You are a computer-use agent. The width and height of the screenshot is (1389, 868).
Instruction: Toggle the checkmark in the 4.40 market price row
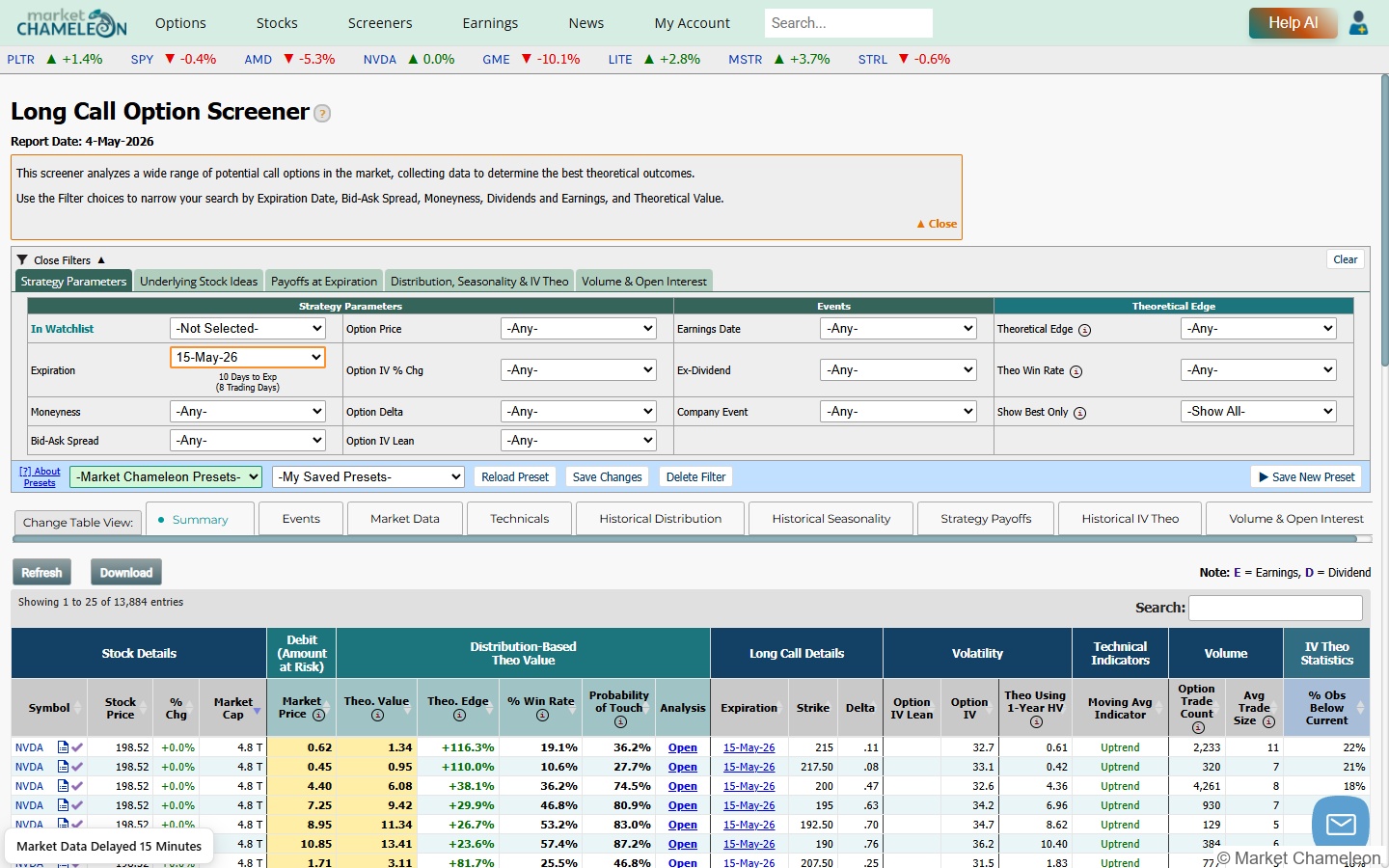click(77, 786)
